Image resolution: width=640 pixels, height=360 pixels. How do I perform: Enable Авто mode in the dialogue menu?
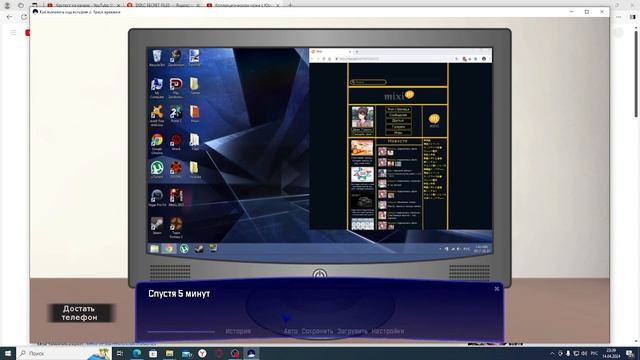pyautogui.click(x=291, y=331)
